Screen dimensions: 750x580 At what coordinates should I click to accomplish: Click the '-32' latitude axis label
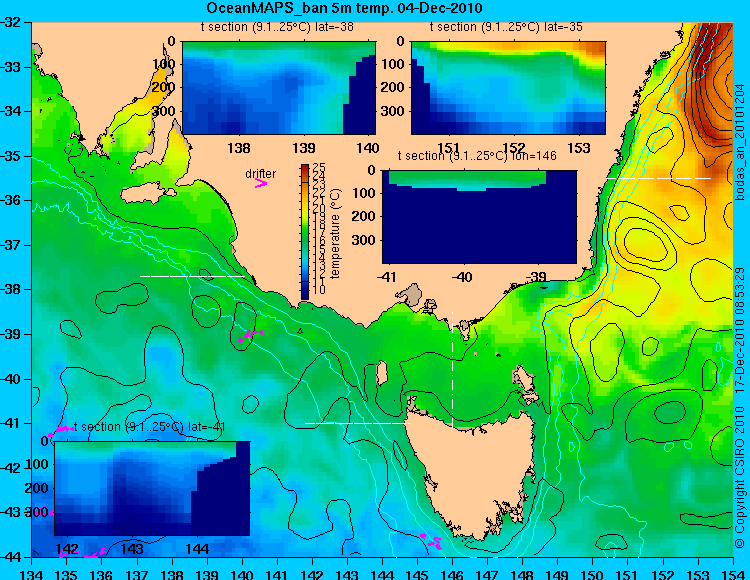10,22
